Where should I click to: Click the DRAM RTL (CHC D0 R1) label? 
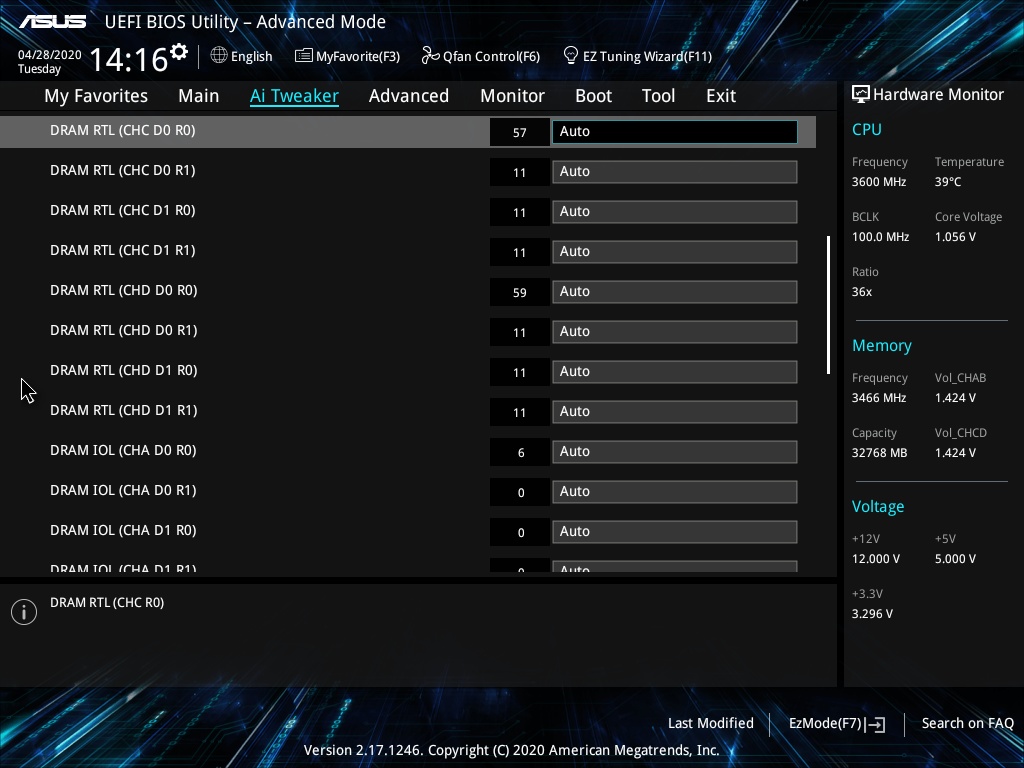click(x=123, y=170)
